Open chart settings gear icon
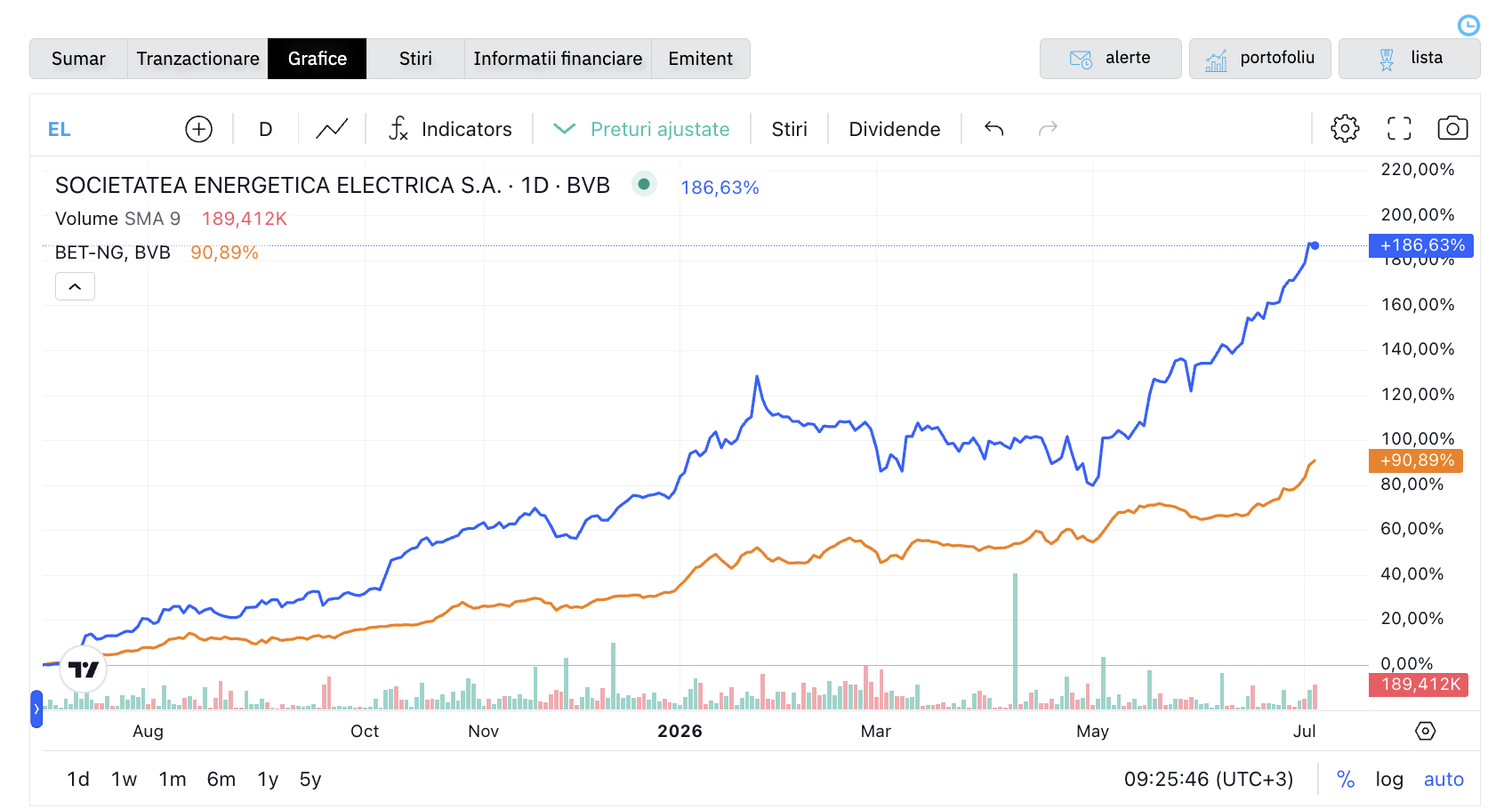 1345,129
